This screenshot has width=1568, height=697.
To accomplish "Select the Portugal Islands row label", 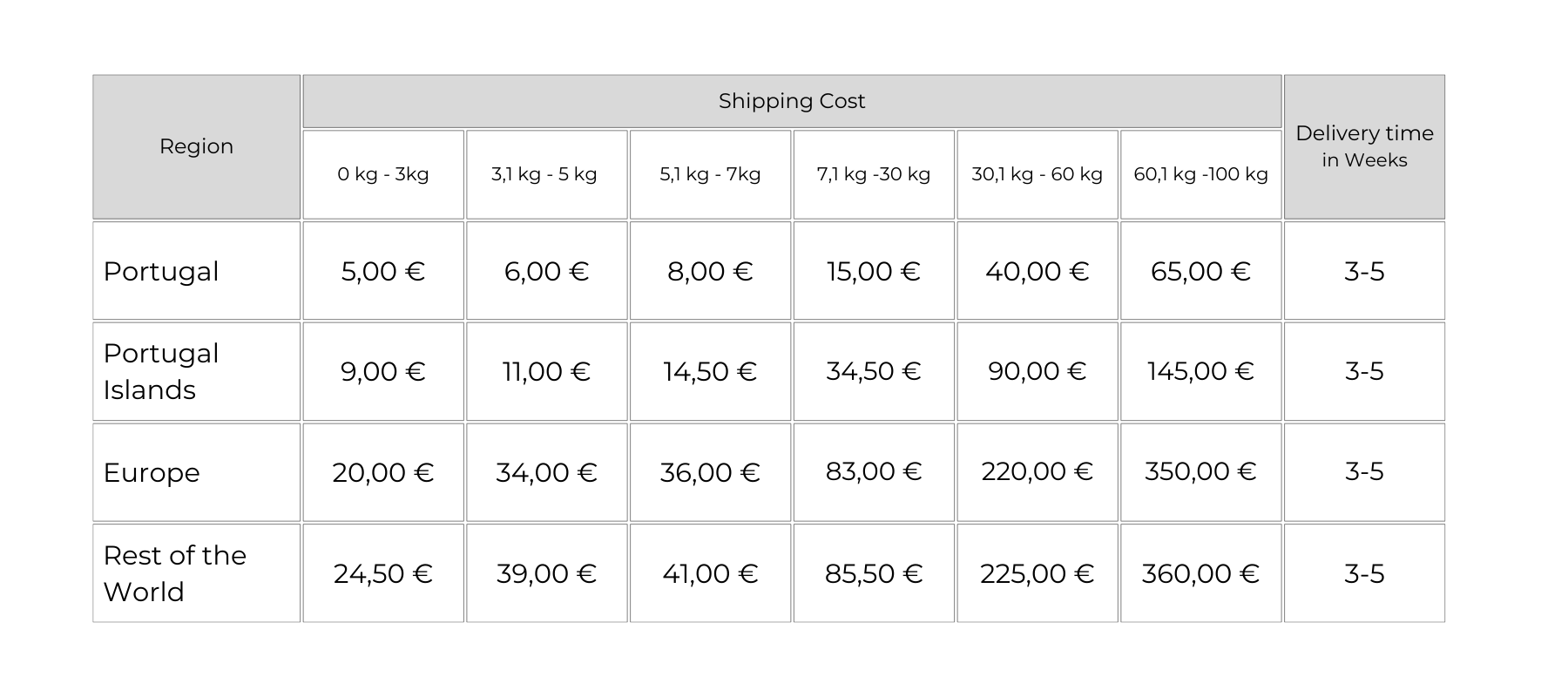I will pos(161,371).
